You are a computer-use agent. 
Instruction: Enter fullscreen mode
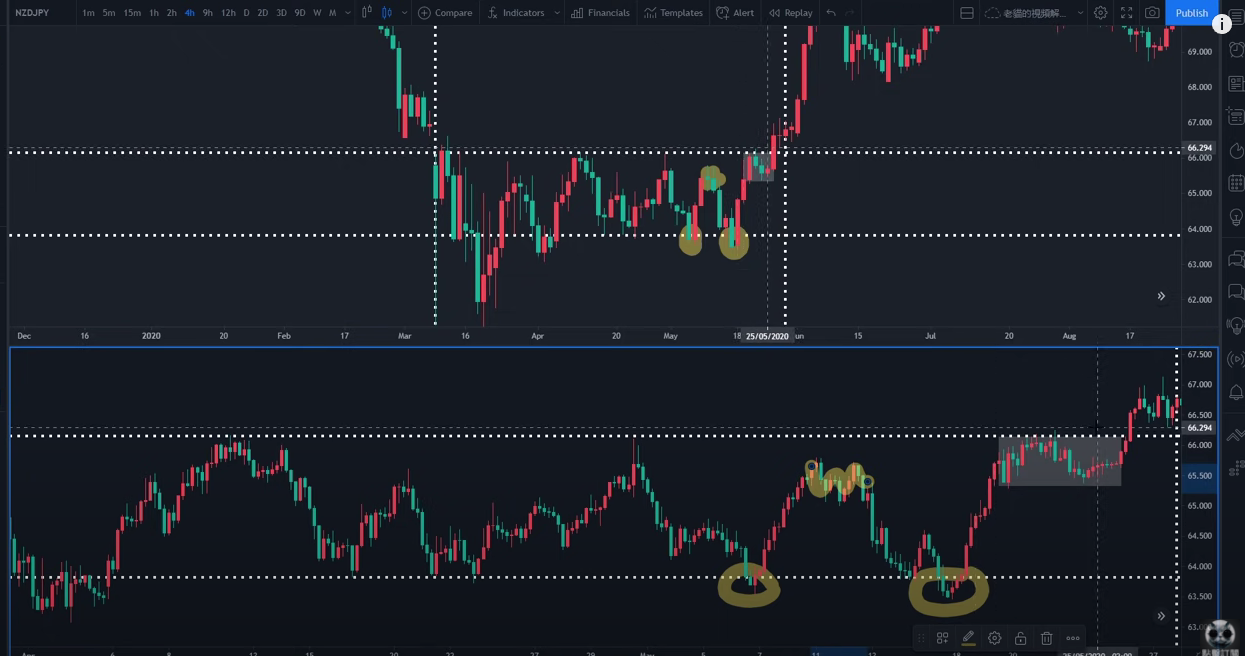(x=1126, y=13)
